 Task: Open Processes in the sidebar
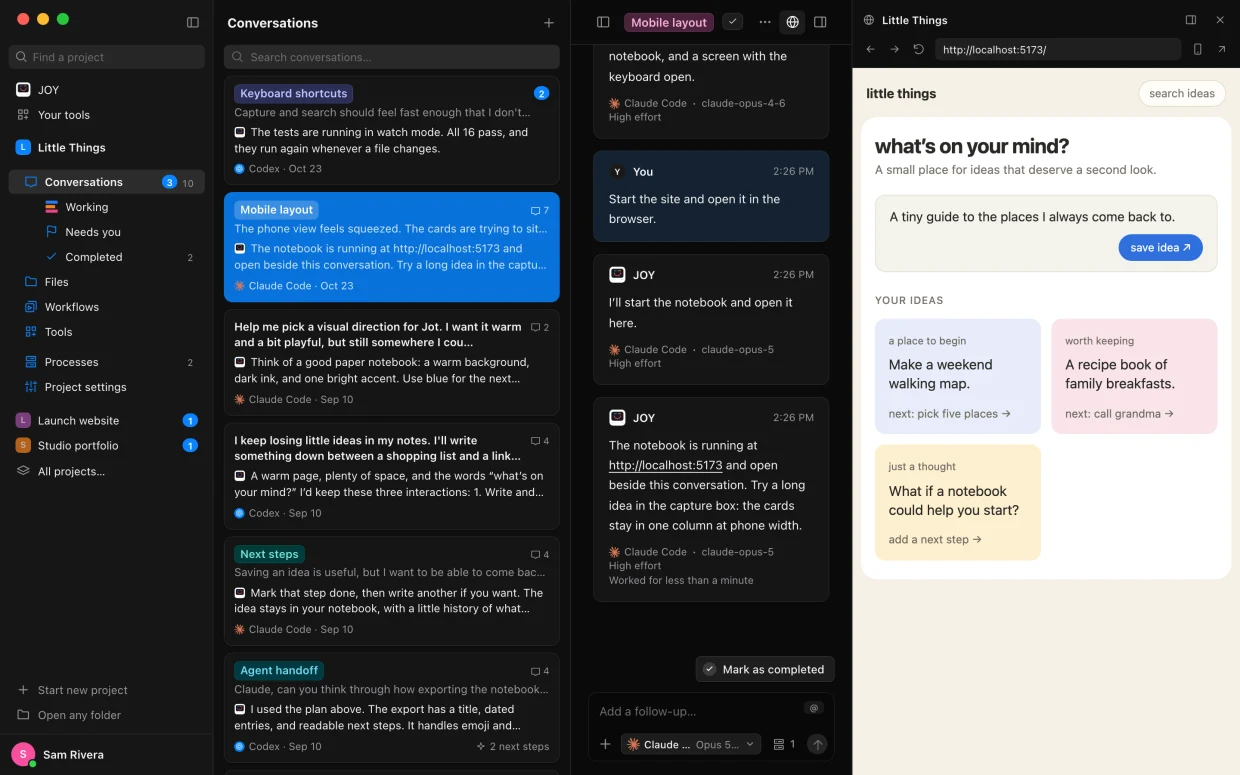point(107,362)
